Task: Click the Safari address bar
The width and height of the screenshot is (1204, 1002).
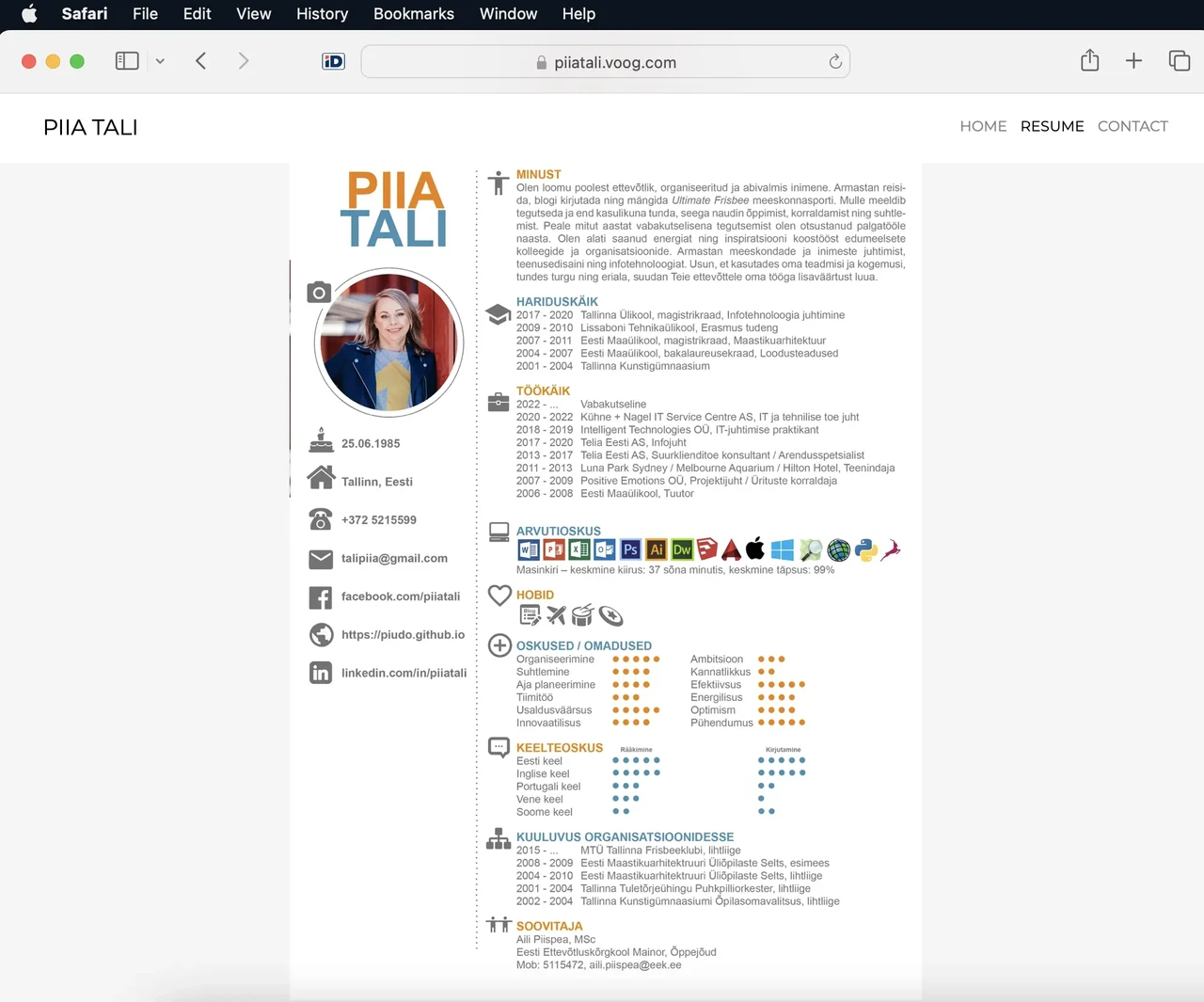Action: click(606, 62)
